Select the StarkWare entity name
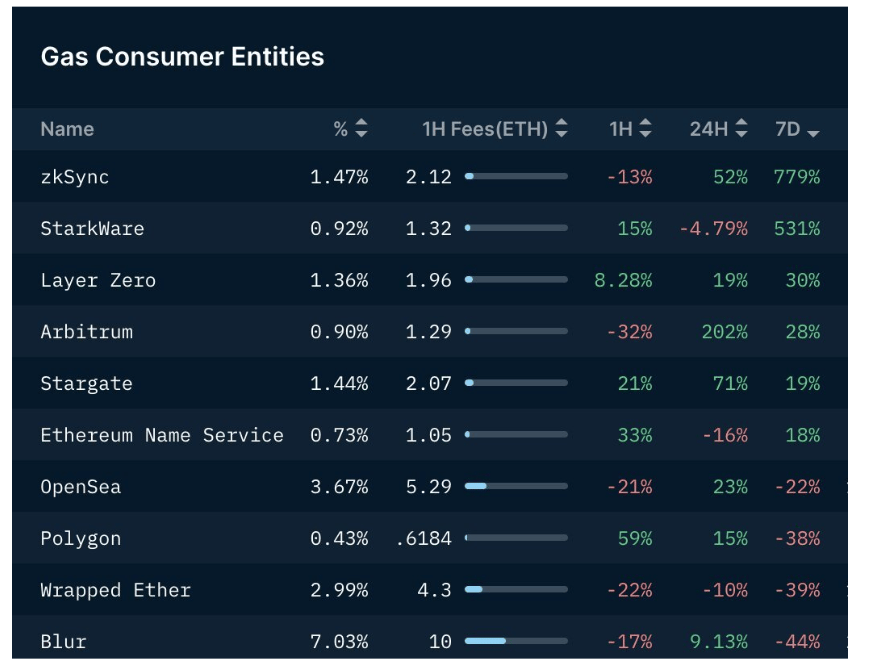The image size is (871, 670). (92, 229)
